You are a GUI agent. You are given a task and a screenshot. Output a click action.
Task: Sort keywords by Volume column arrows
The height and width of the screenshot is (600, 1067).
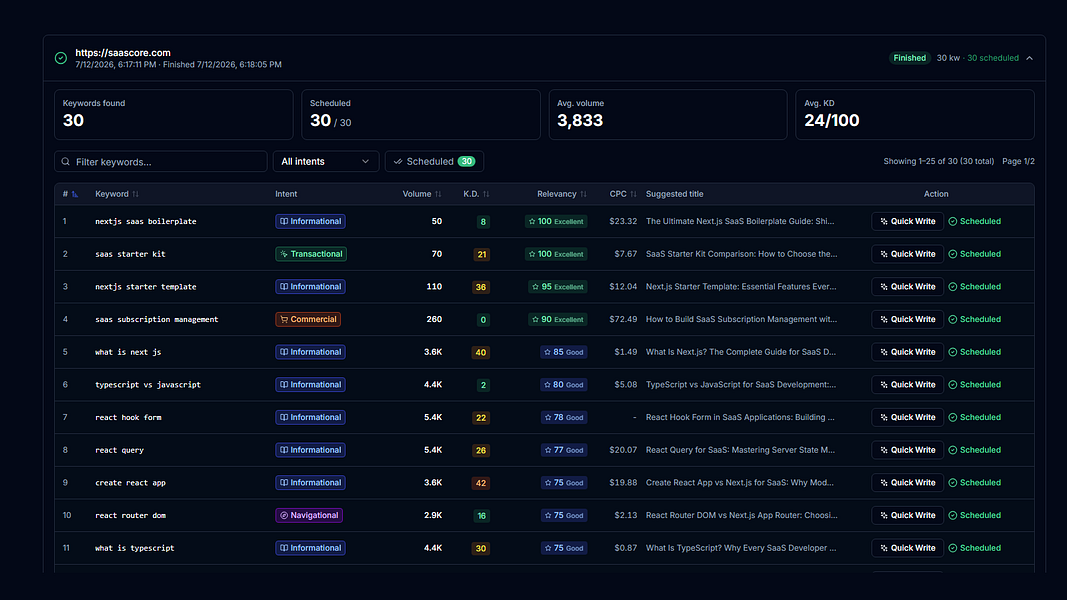coord(438,194)
